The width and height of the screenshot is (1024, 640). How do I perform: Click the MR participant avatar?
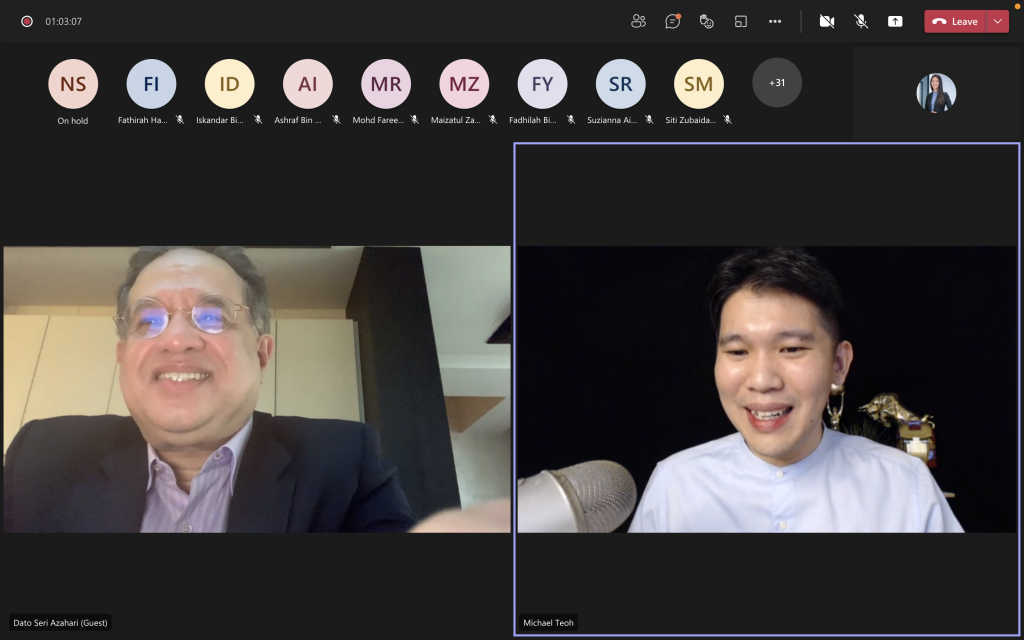386,84
